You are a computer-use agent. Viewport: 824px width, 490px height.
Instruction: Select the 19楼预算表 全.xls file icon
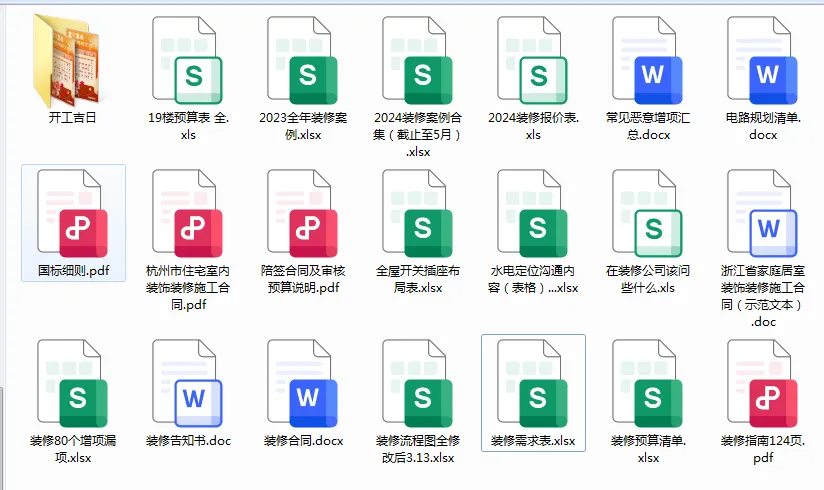pos(187,60)
